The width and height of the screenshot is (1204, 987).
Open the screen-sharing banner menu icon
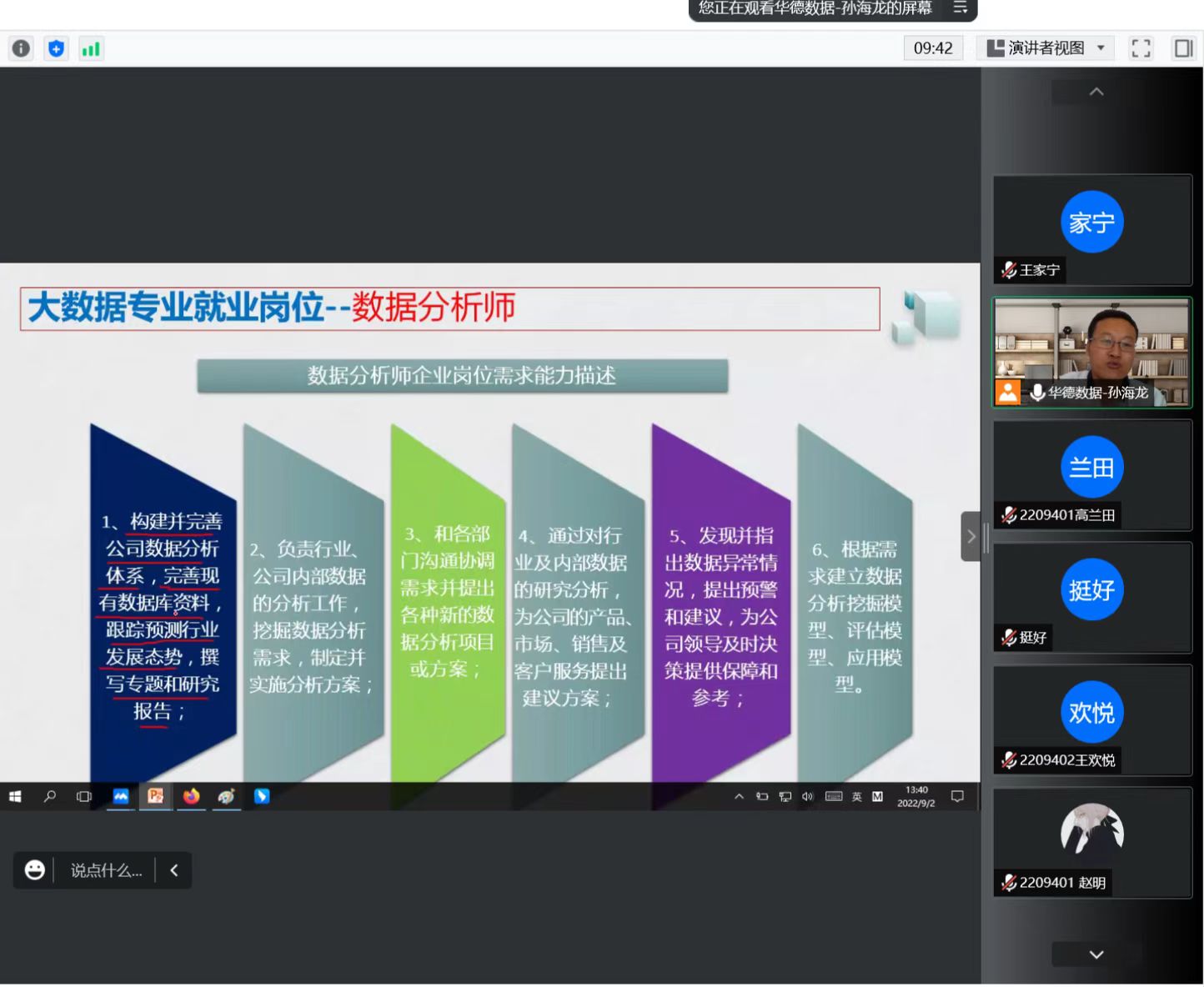click(960, 8)
